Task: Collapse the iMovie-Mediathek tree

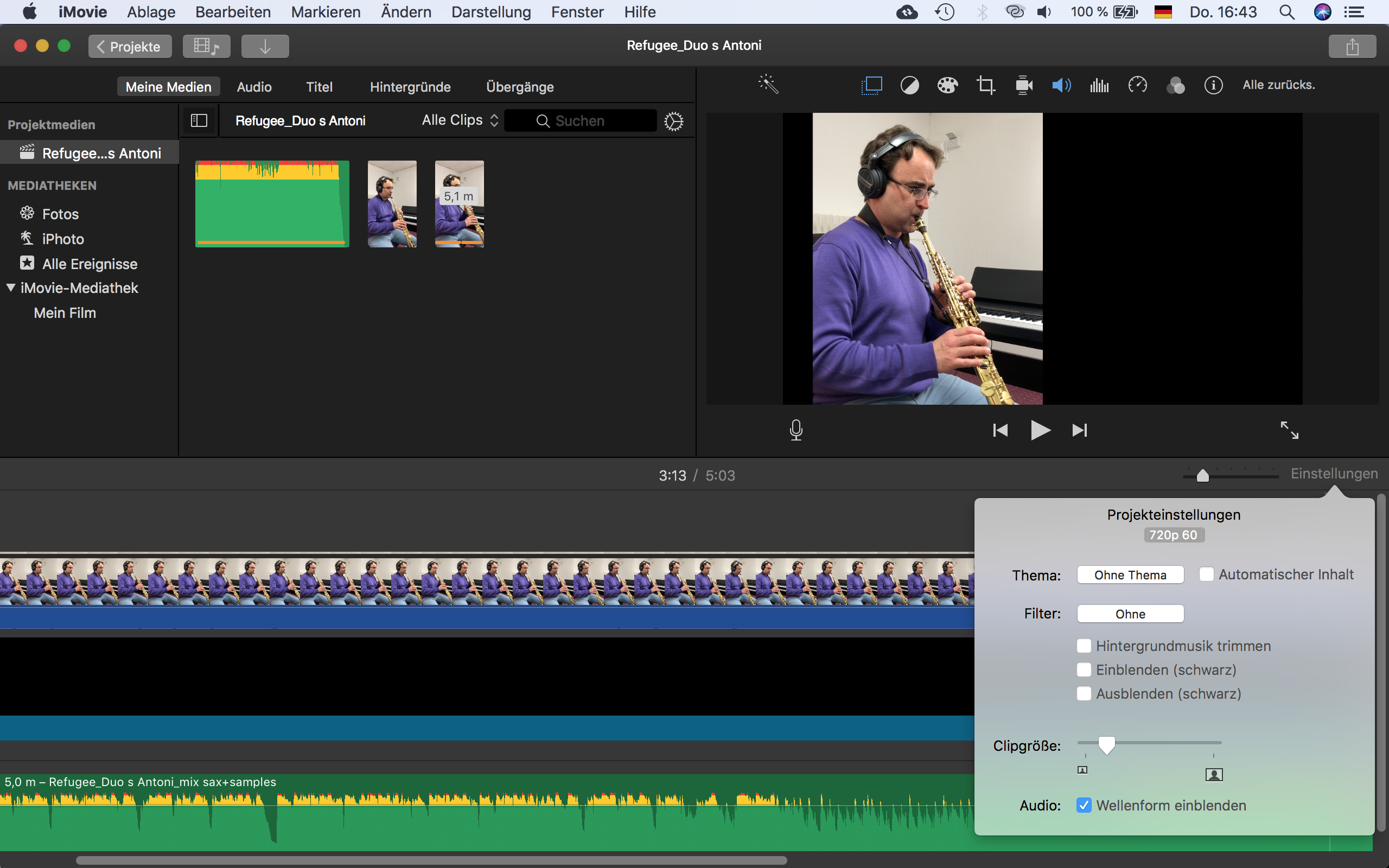Action: [11, 288]
